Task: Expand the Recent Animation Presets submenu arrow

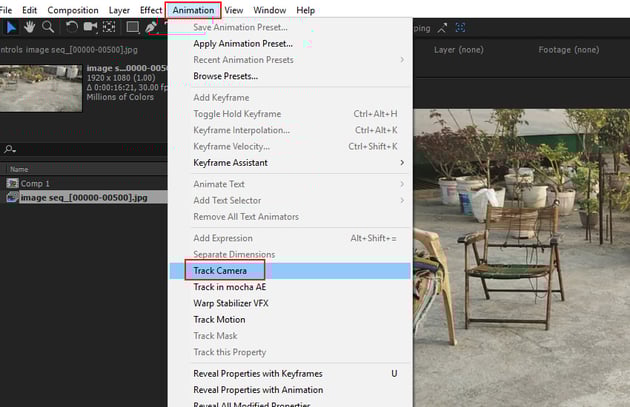Action: click(402, 60)
